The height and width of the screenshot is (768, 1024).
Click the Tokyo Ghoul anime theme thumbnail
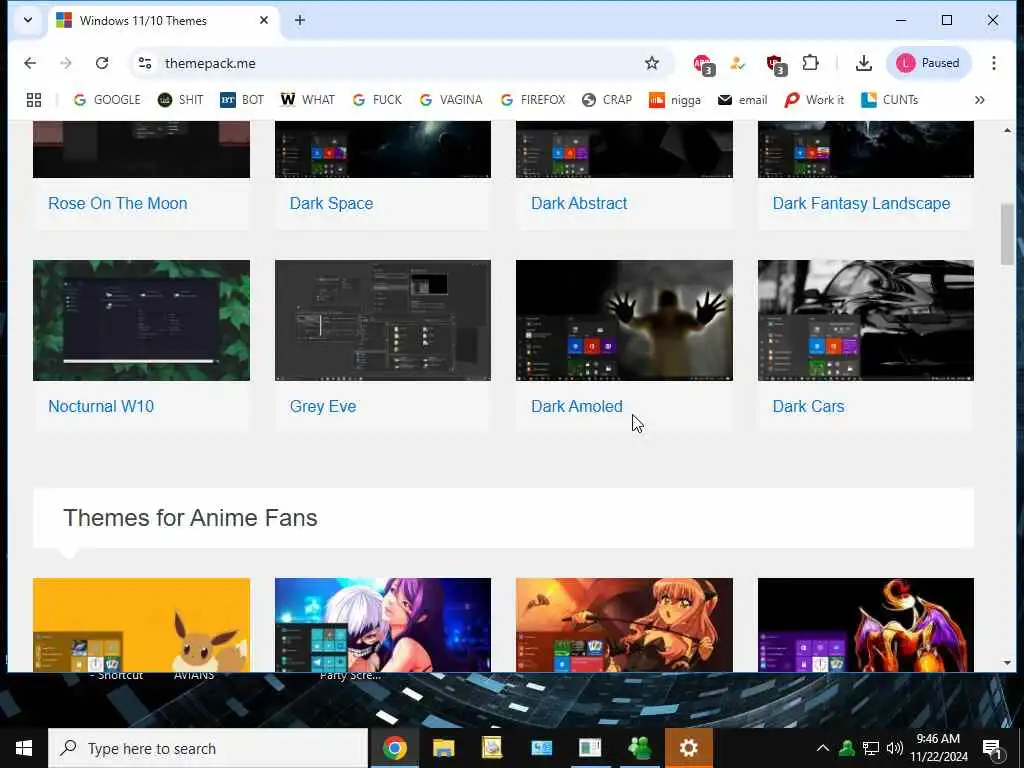point(383,624)
